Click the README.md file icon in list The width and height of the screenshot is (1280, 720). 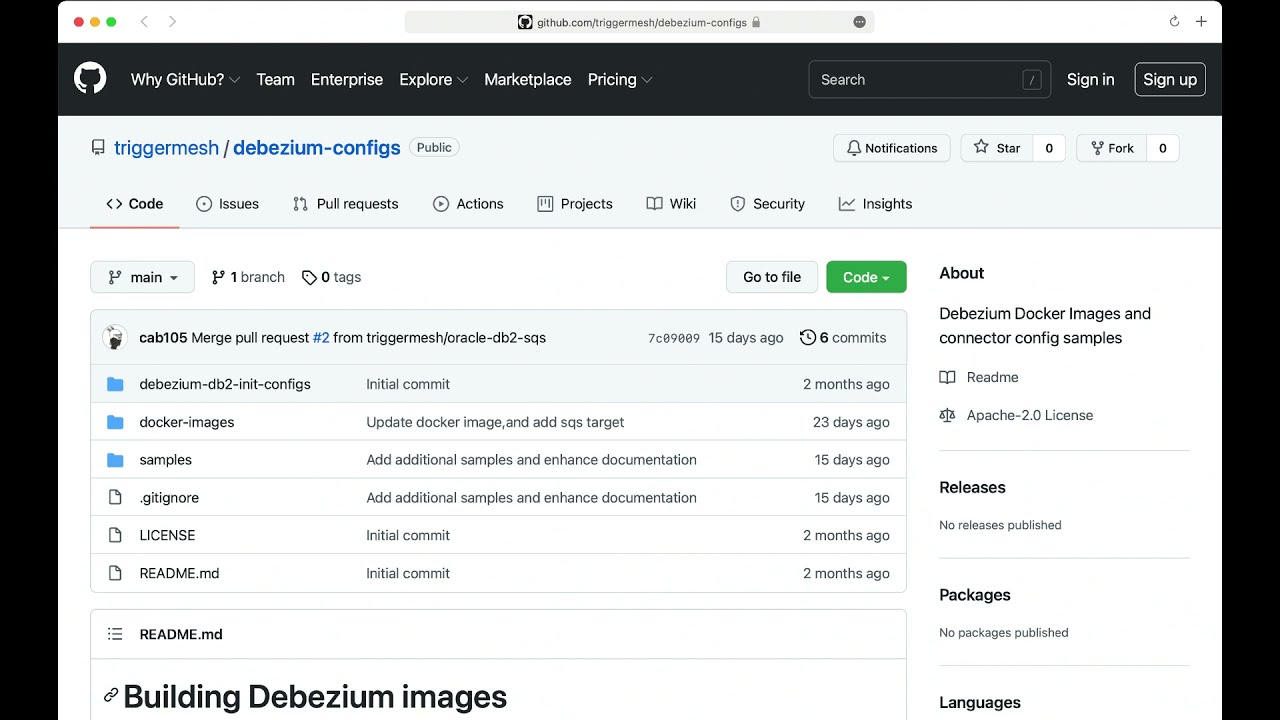click(115, 574)
